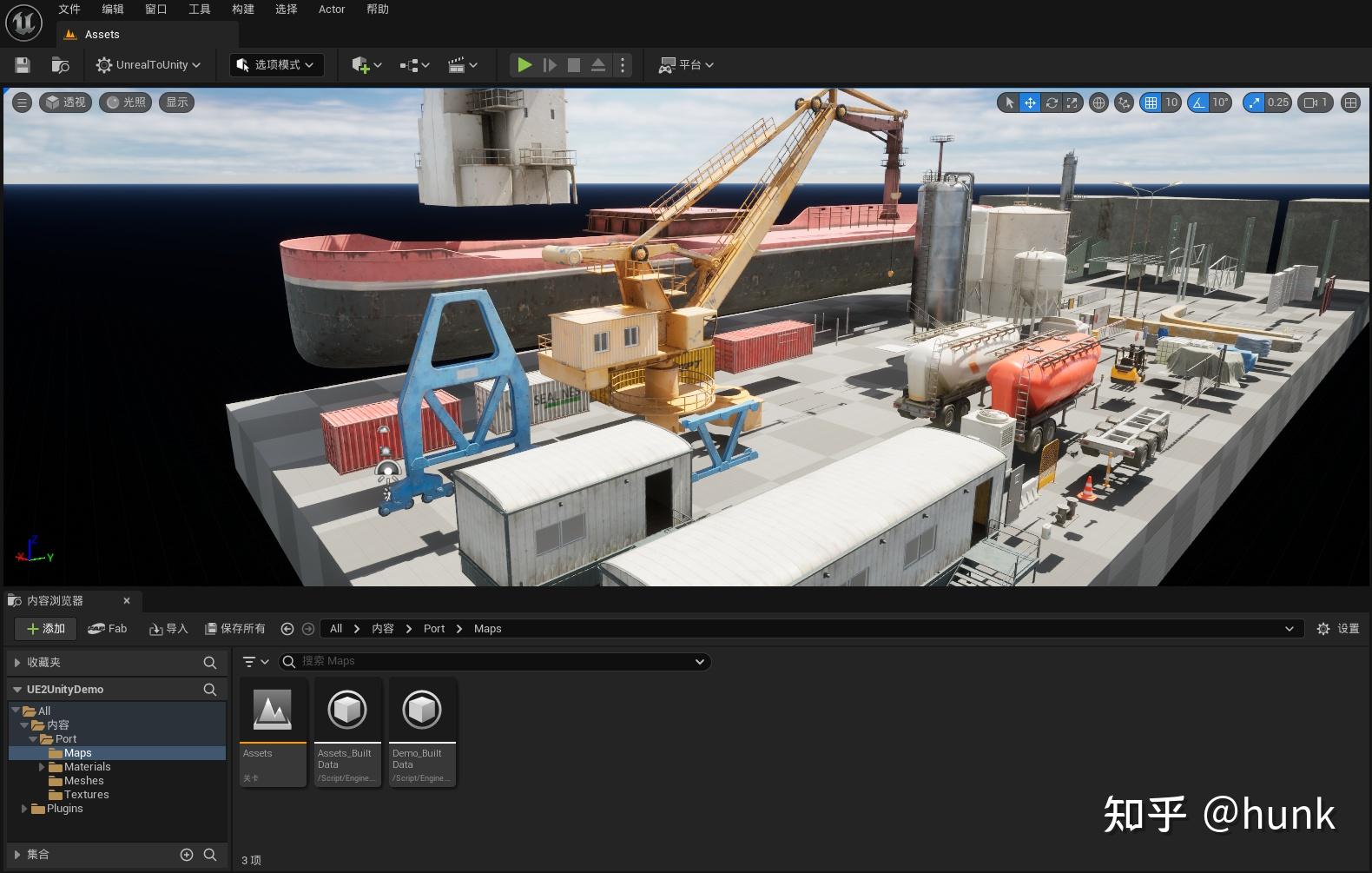Open the viewport layout grid icon

click(x=1350, y=103)
